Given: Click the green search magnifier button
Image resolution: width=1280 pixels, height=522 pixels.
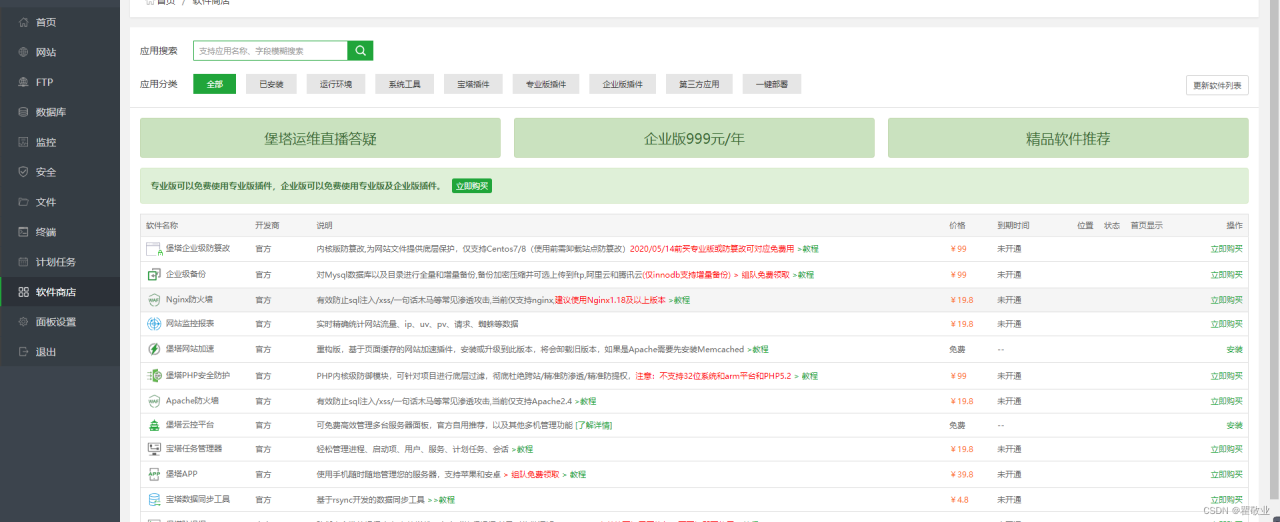Looking at the screenshot, I should [360, 50].
